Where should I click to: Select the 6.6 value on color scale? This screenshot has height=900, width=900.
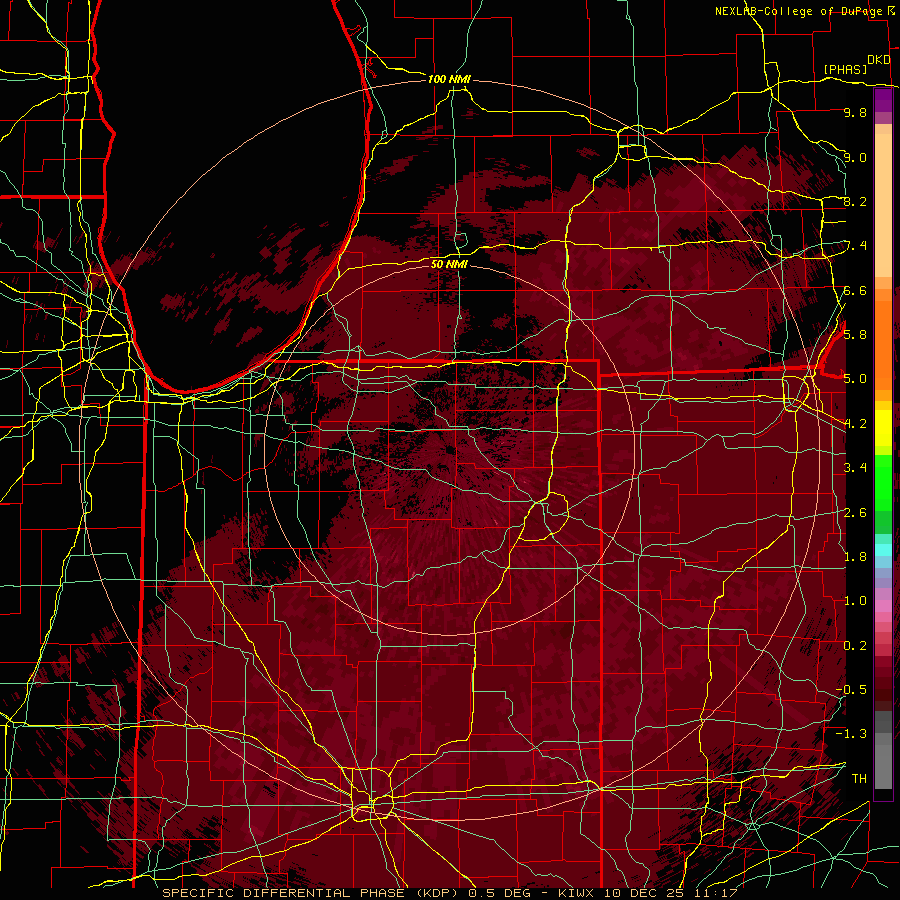[x=855, y=290]
